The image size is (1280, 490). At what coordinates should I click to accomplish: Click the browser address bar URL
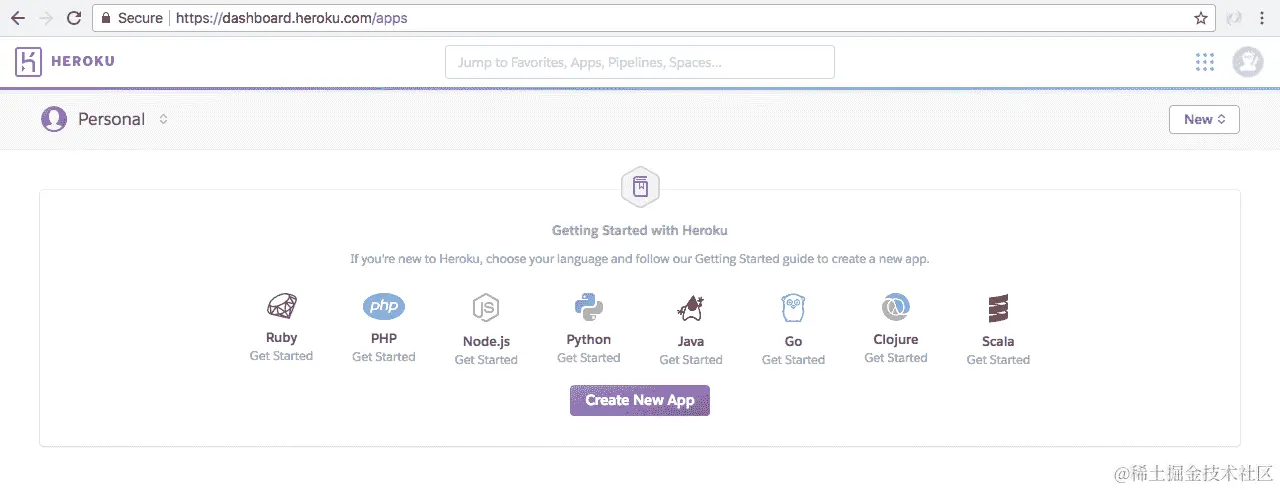coord(292,18)
